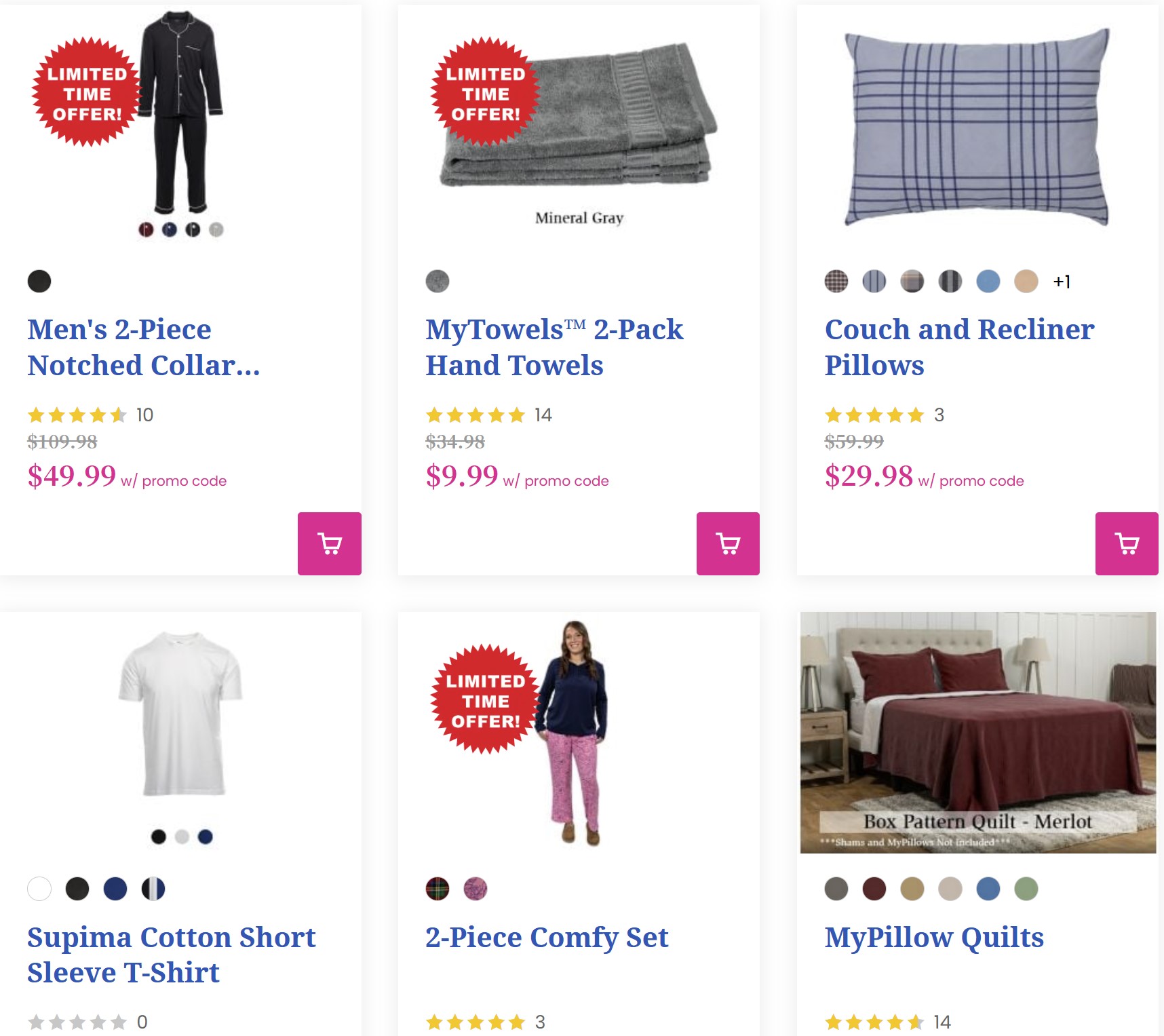Add Couch and Recliner Pillows to cart
Image resolution: width=1164 pixels, height=1036 pixels.
click(1127, 543)
